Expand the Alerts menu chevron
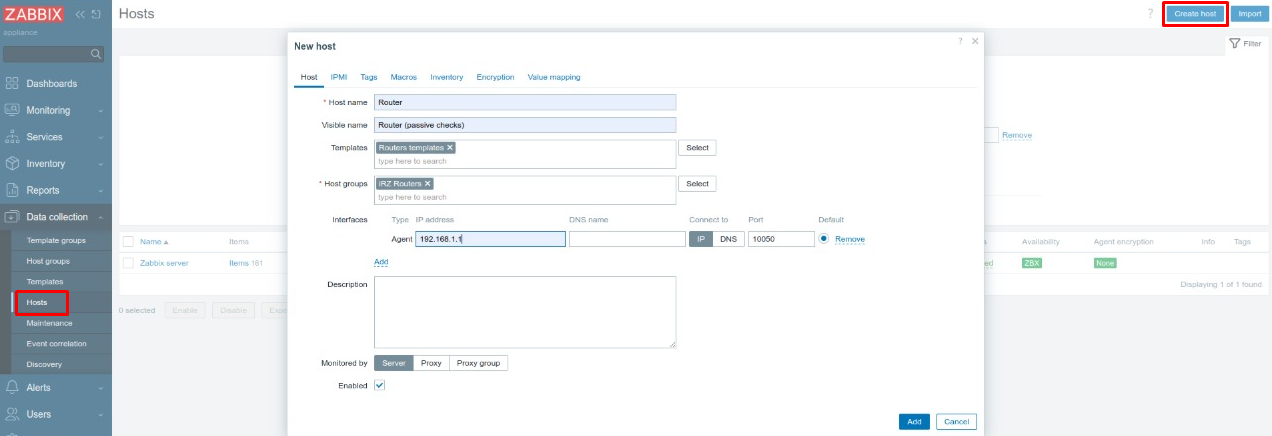The width and height of the screenshot is (1272, 436). (x=101, y=387)
